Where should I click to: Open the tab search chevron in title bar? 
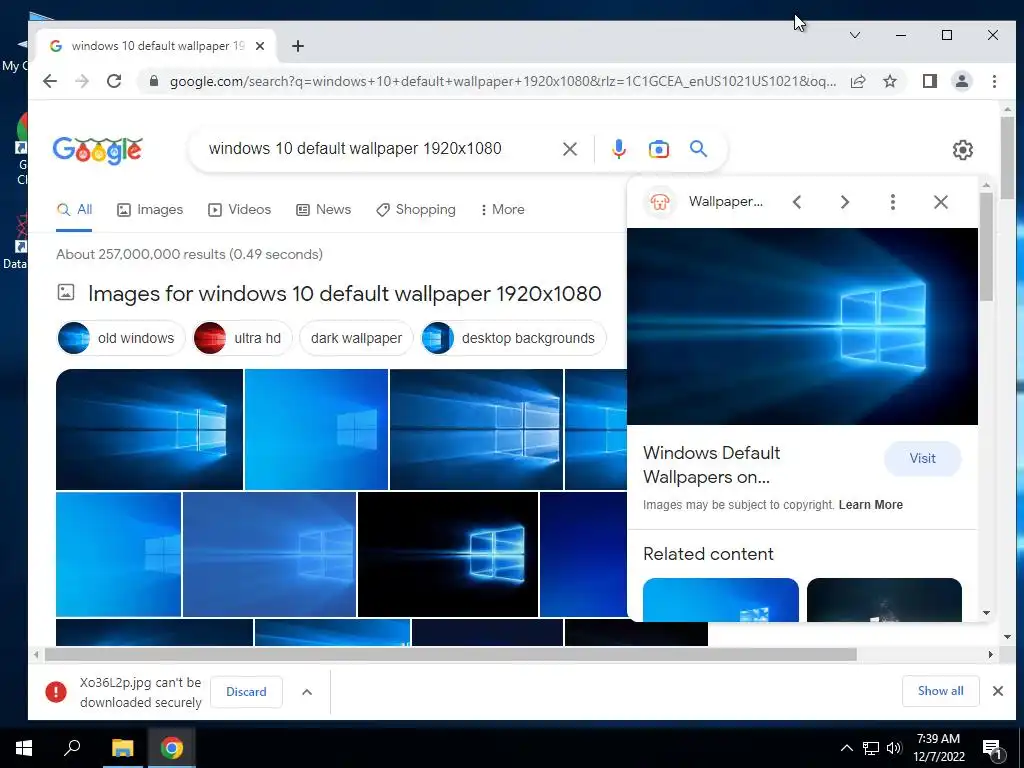pos(854,35)
